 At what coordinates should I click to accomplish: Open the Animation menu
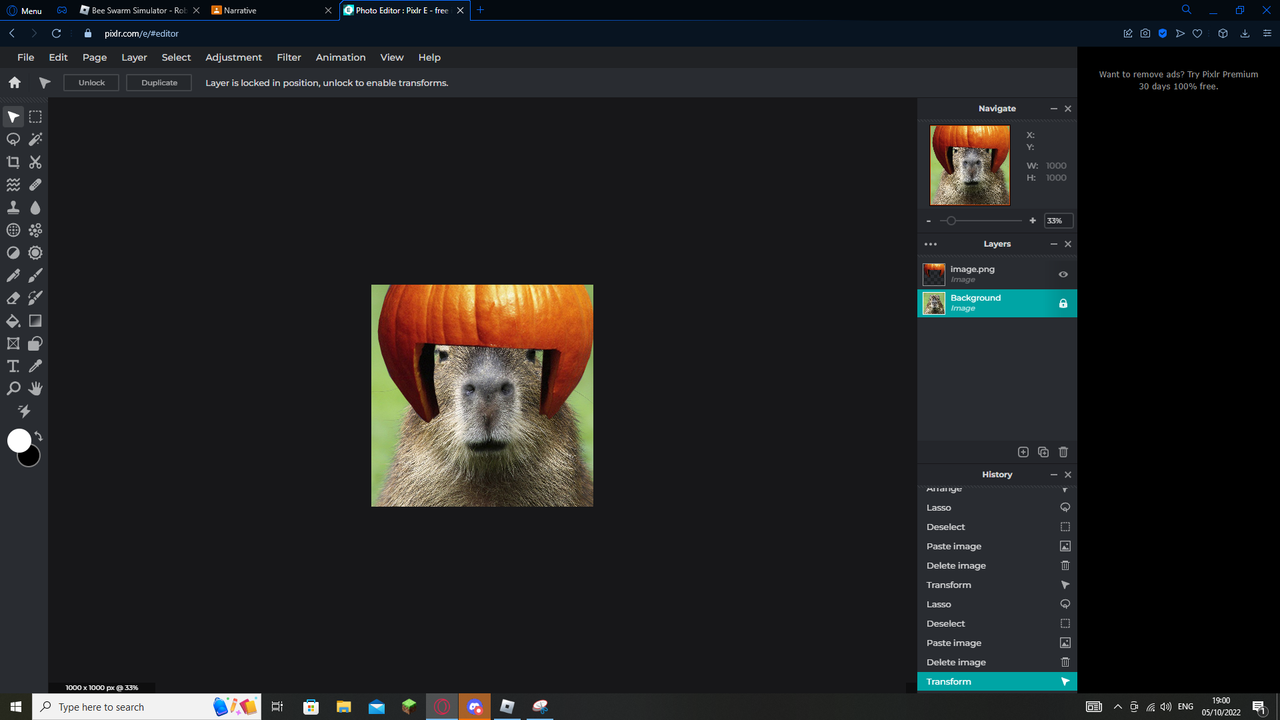click(x=341, y=57)
